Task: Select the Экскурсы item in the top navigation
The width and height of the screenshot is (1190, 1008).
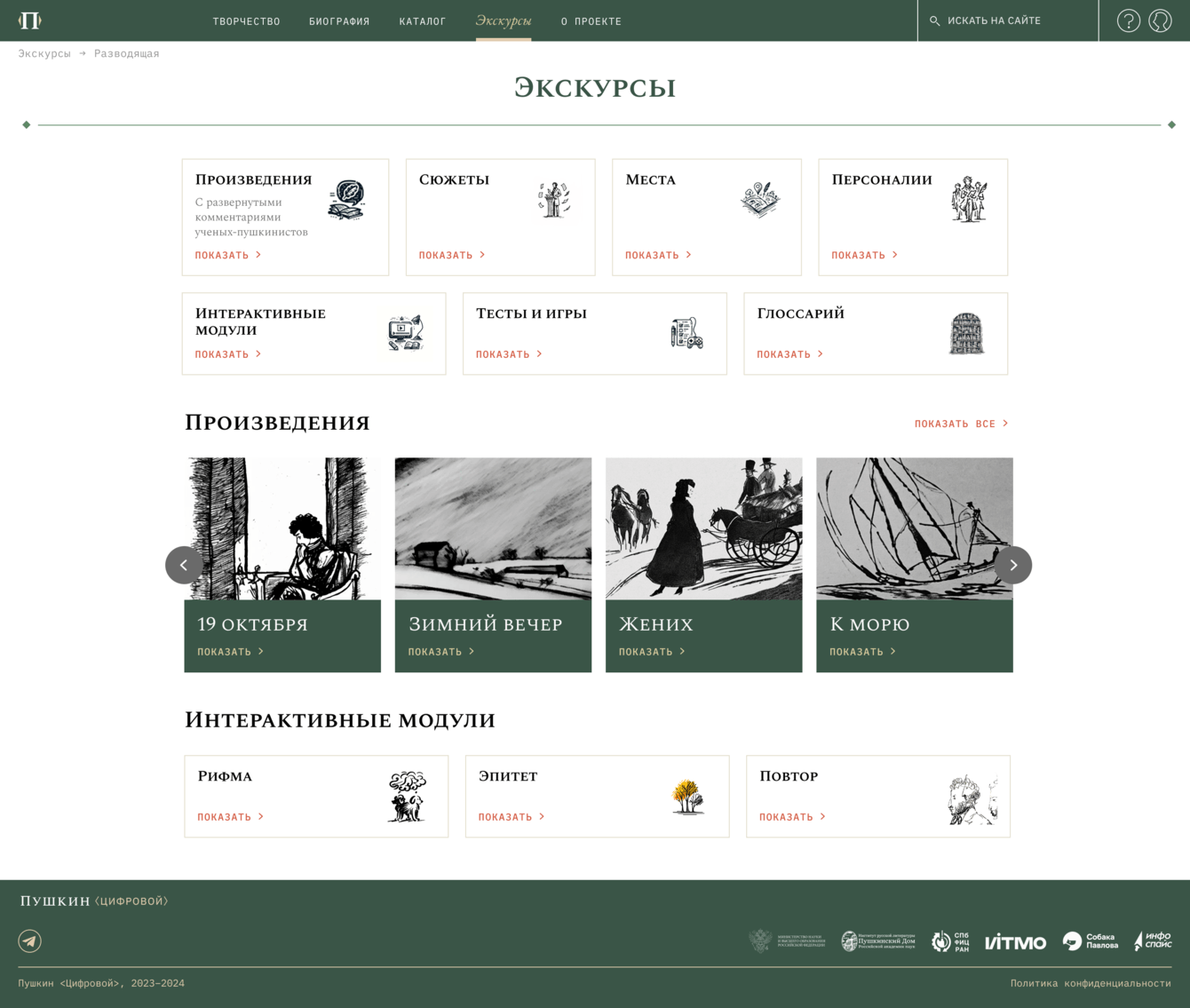Action: (x=504, y=20)
